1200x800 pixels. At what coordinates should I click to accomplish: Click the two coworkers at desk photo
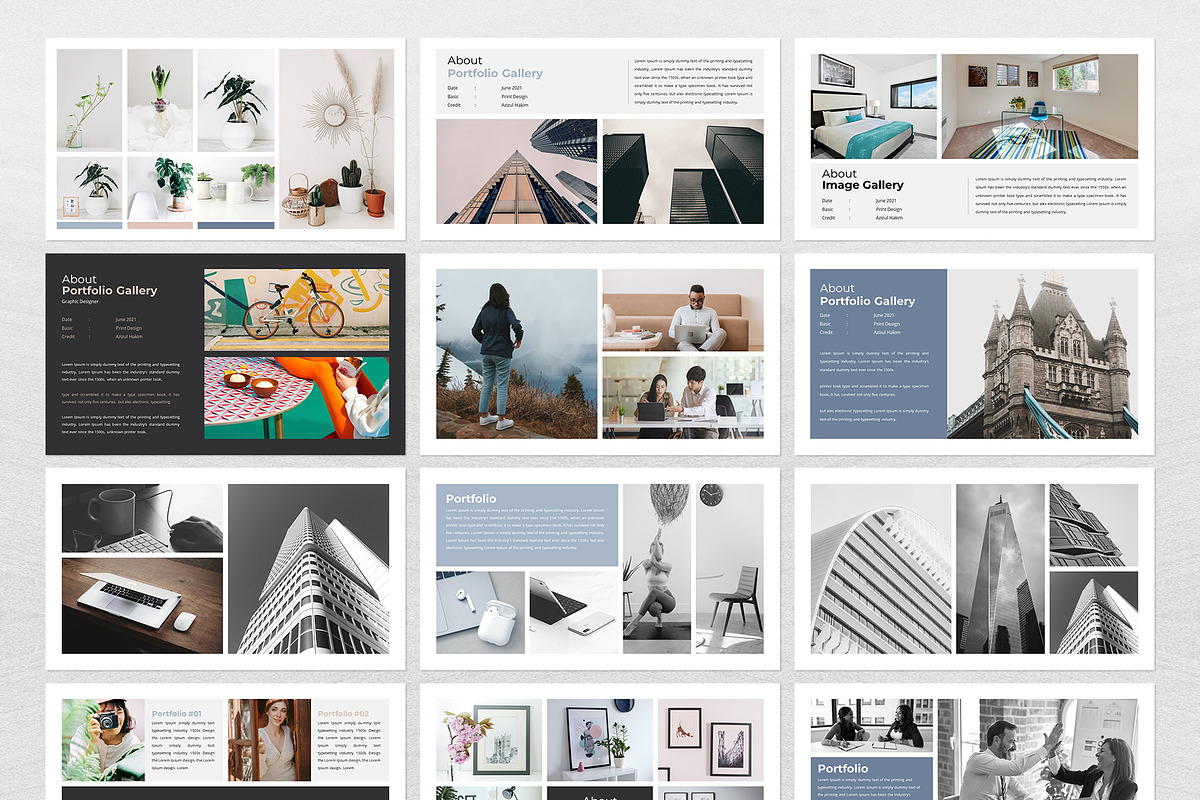pyautogui.click(x=683, y=398)
